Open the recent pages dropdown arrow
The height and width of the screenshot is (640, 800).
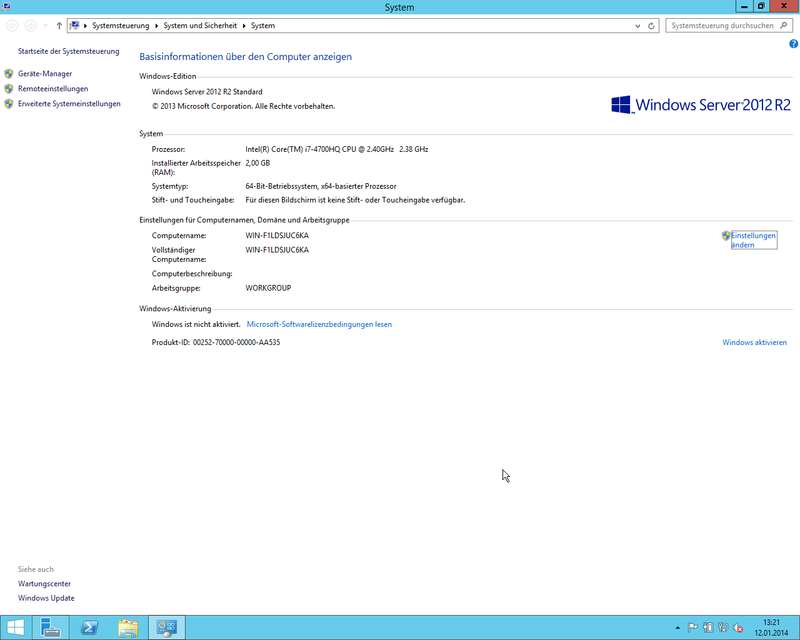coord(45,25)
